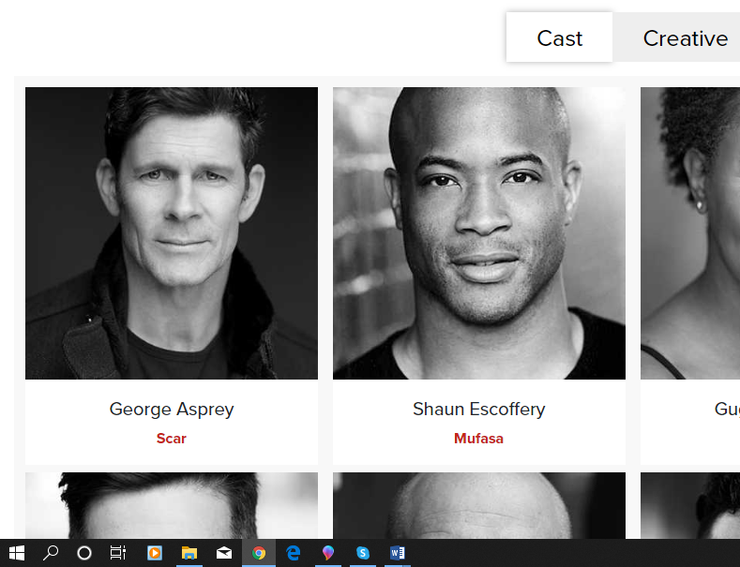Switch to the Creative tab
740x567 pixels.
(685, 38)
